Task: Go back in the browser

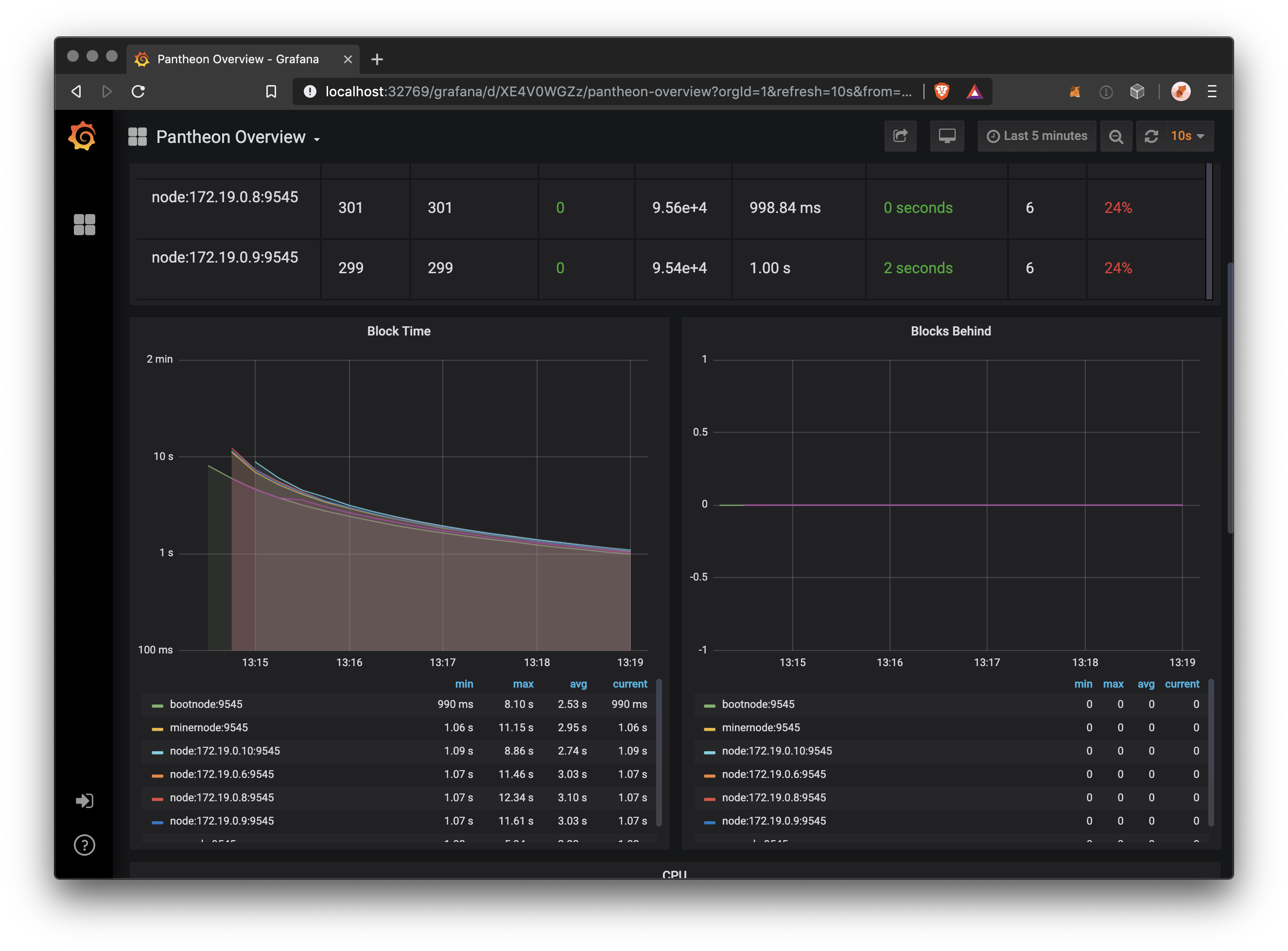Action: (76, 91)
